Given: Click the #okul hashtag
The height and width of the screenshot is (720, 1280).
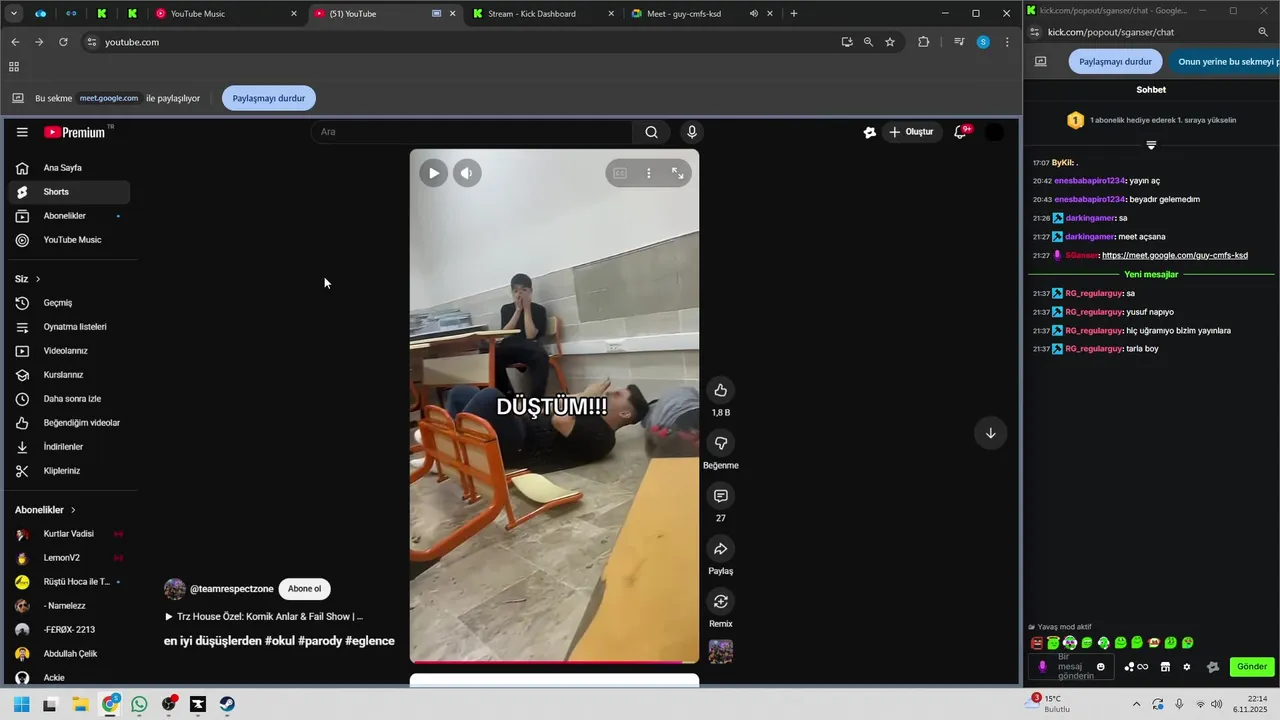Looking at the screenshot, I should click(x=280, y=641).
